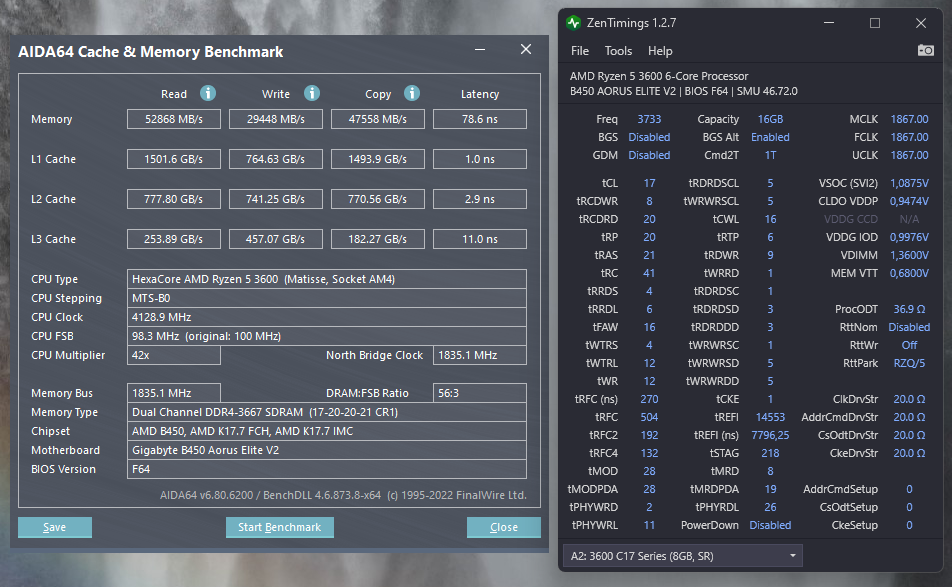Open the Help menu in ZenTimings

tap(660, 51)
